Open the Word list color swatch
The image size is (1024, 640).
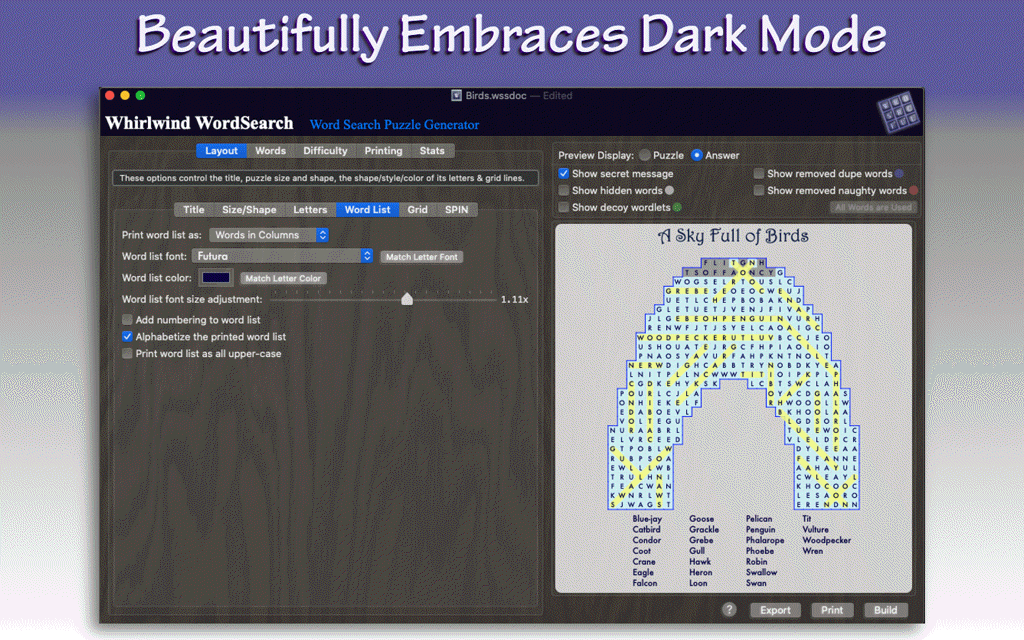pyautogui.click(x=216, y=278)
